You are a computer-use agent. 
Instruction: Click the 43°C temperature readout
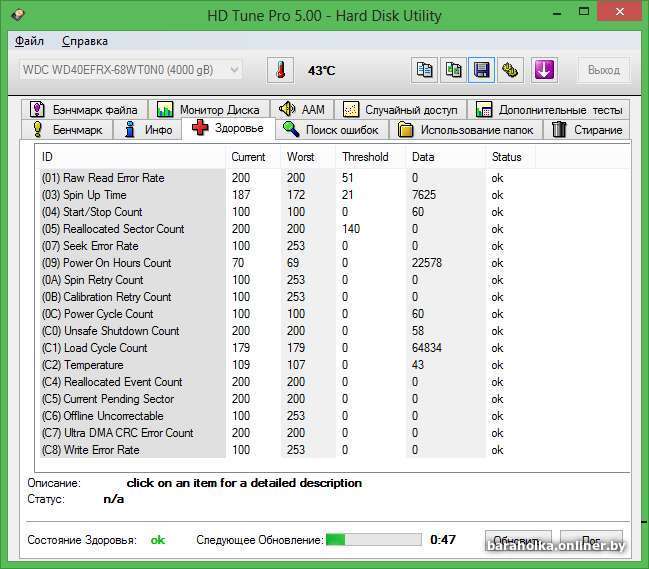[x=321, y=71]
